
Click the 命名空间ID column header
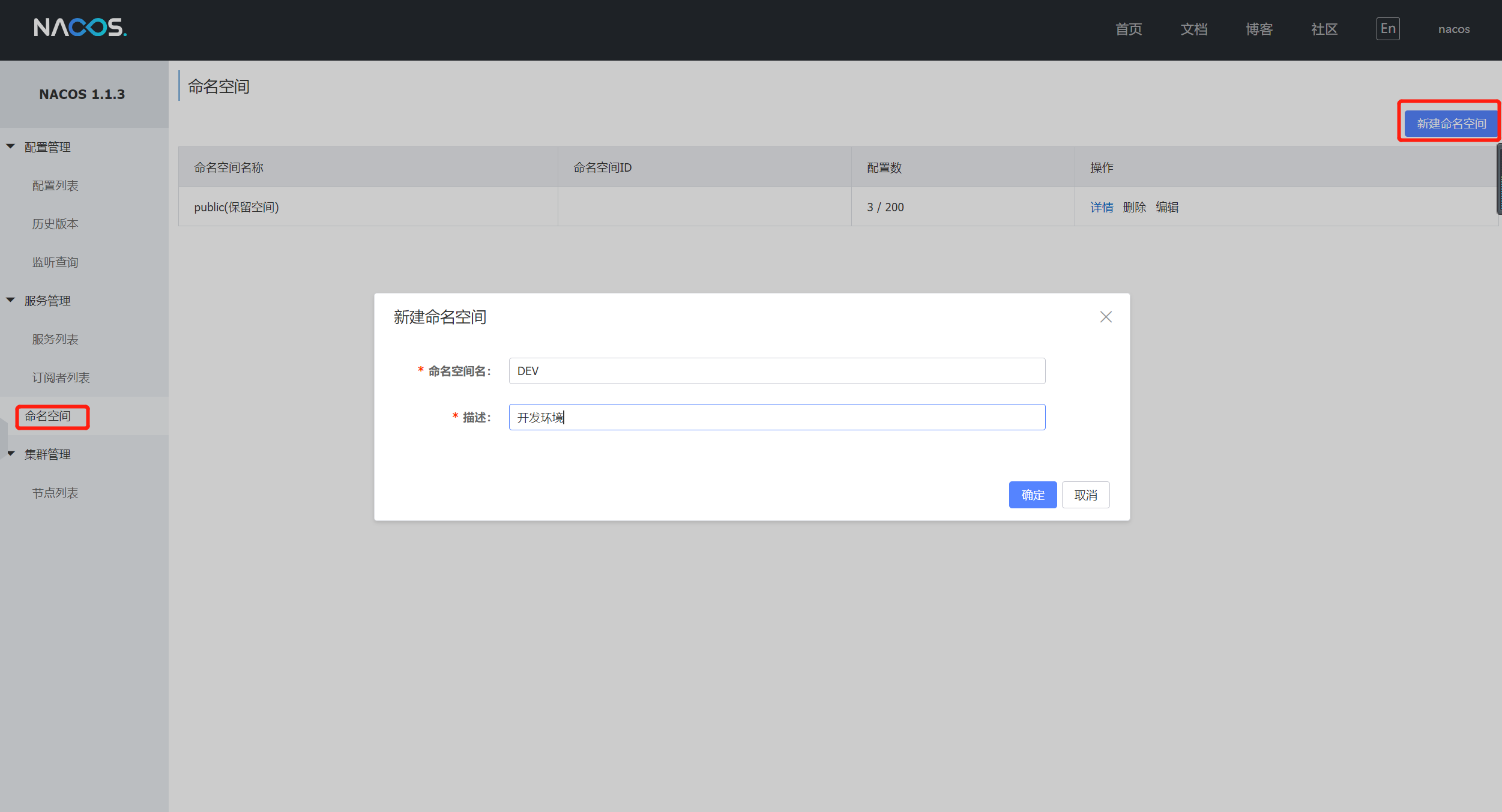click(705, 167)
